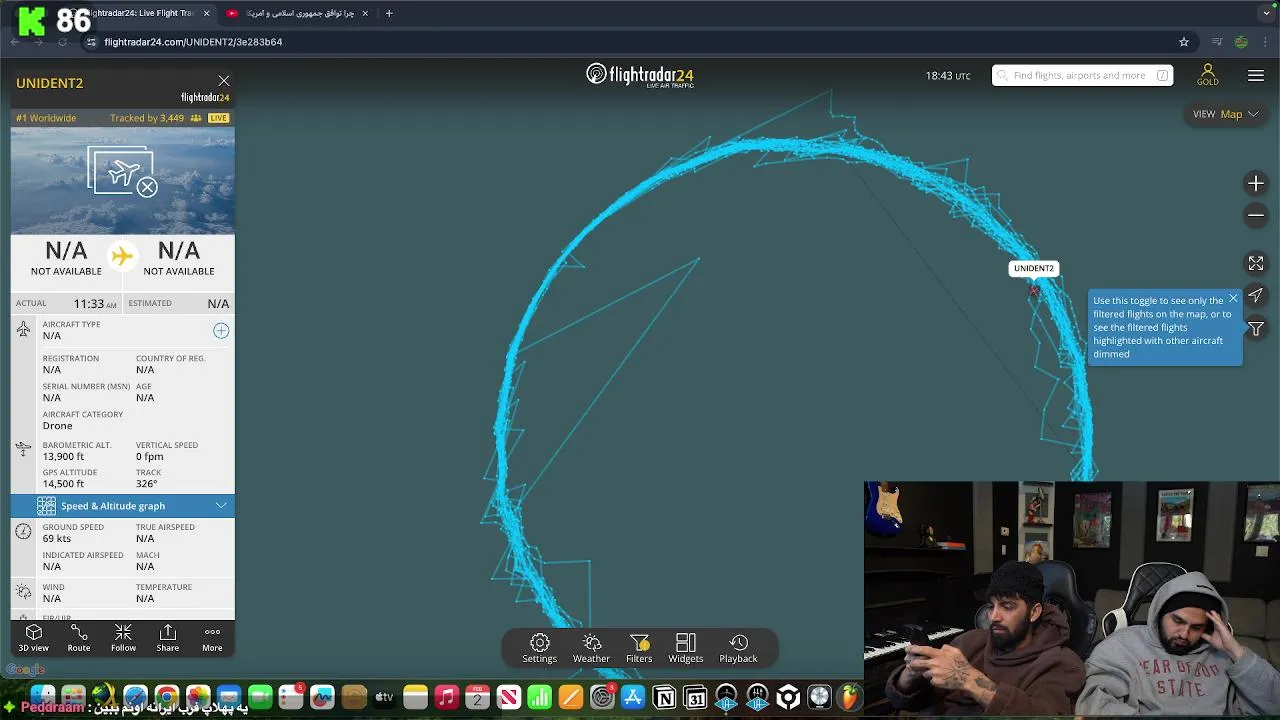Click Follow to track the aircraft
The image size is (1280, 720).
[123, 638]
